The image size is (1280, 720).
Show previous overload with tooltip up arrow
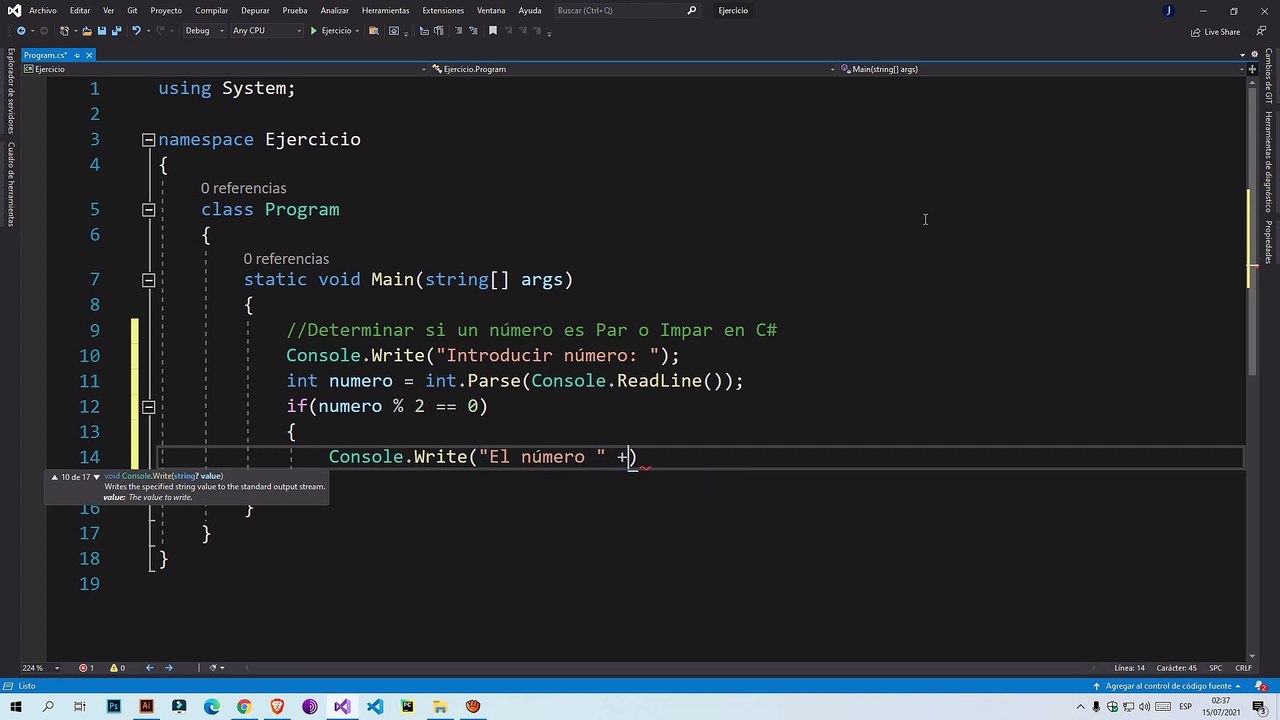coord(55,477)
